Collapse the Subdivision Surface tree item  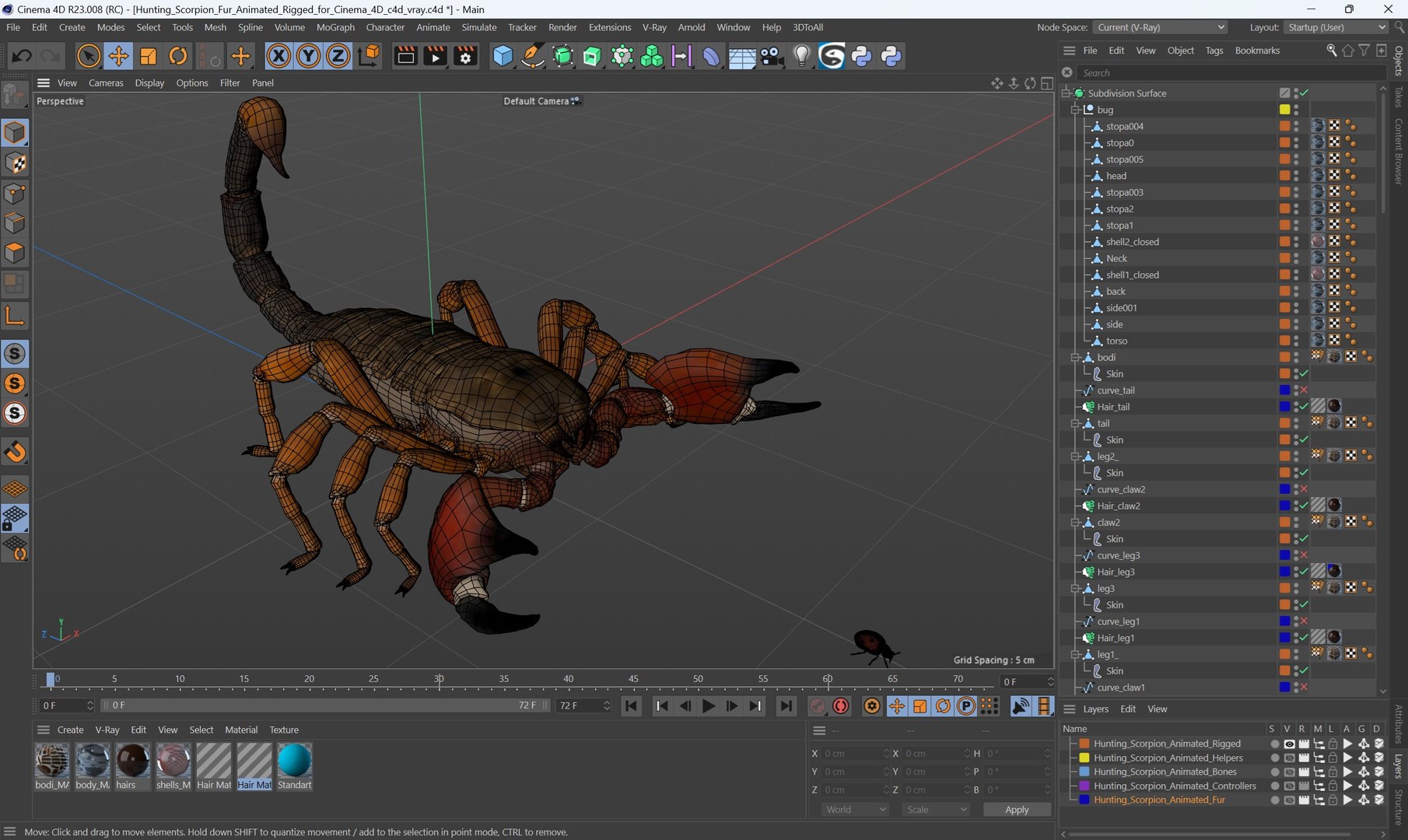pyautogui.click(x=1067, y=93)
